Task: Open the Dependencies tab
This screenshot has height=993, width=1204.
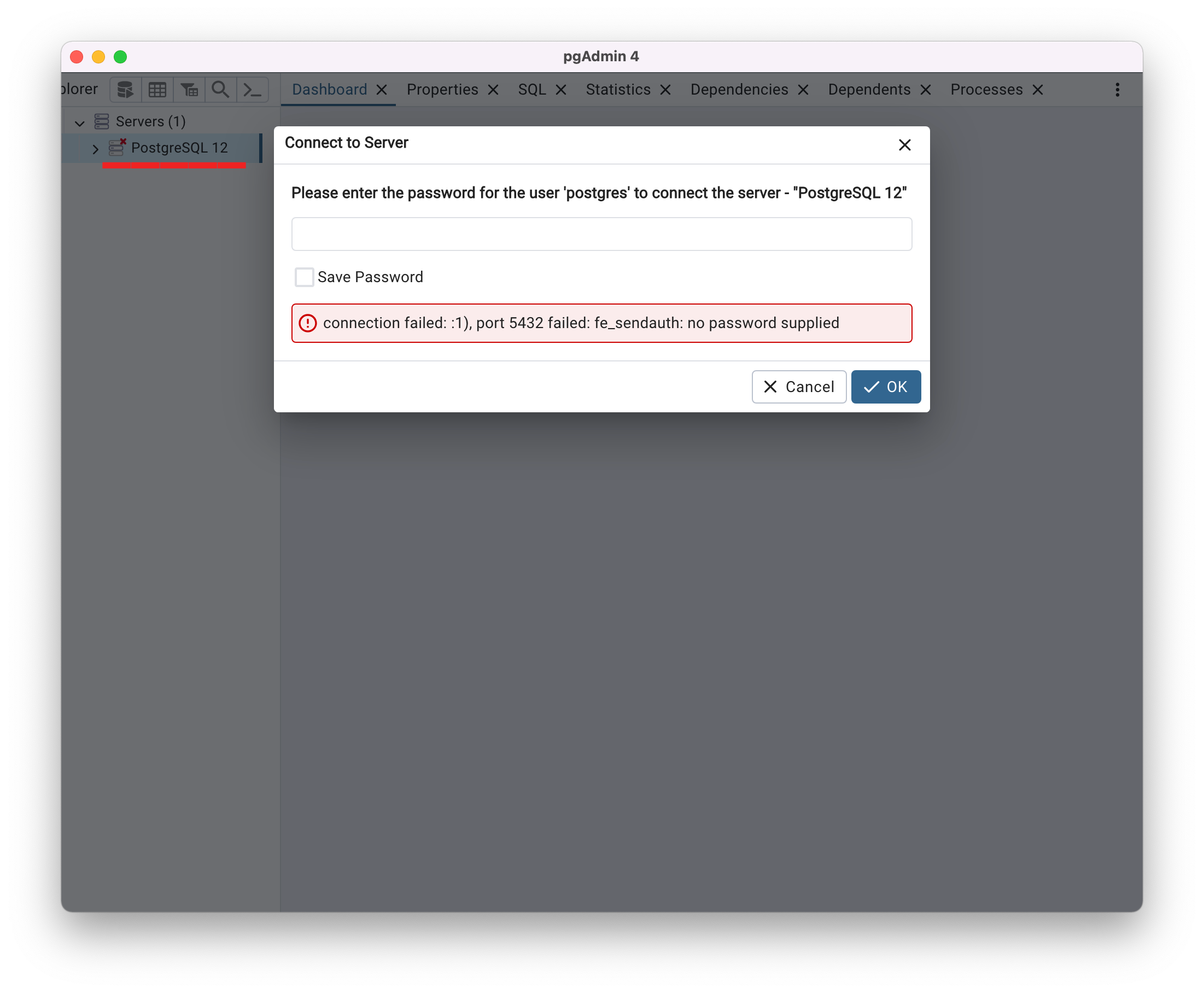Action: [739, 90]
